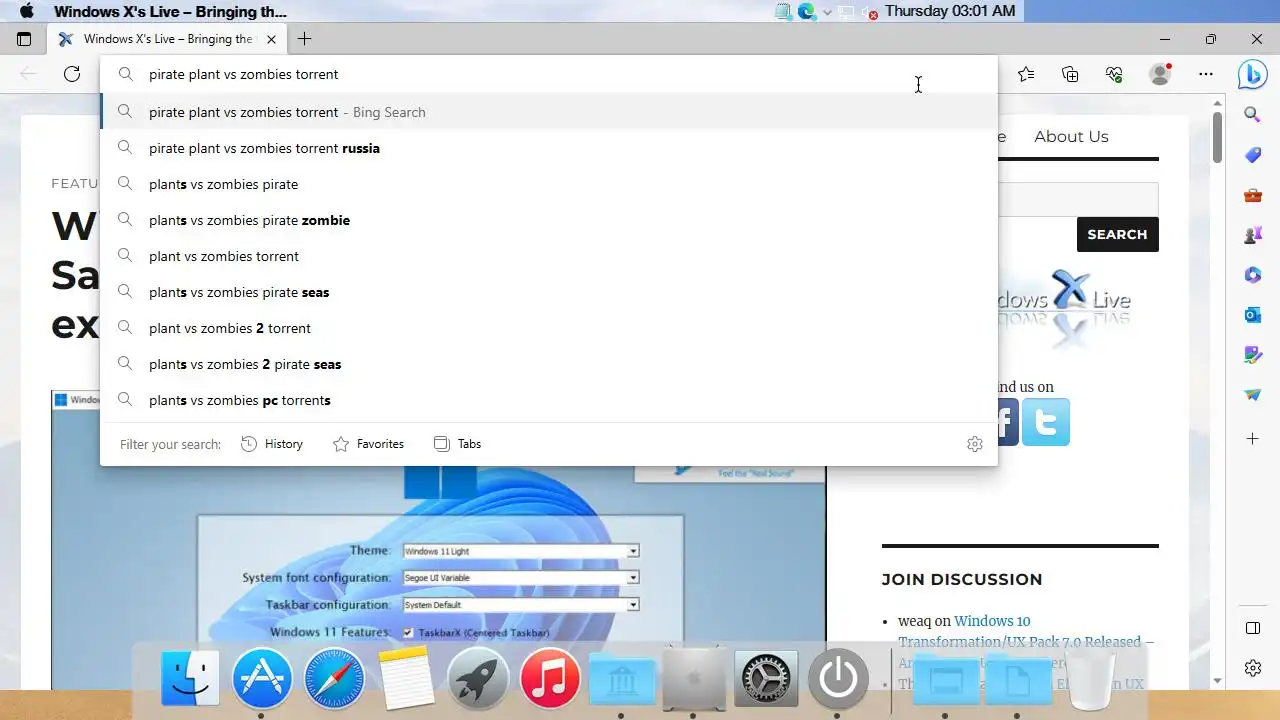Image resolution: width=1280 pixels, height=720 pixels.
Task: Filter search by Tabs
Action: tap(457, 444)
